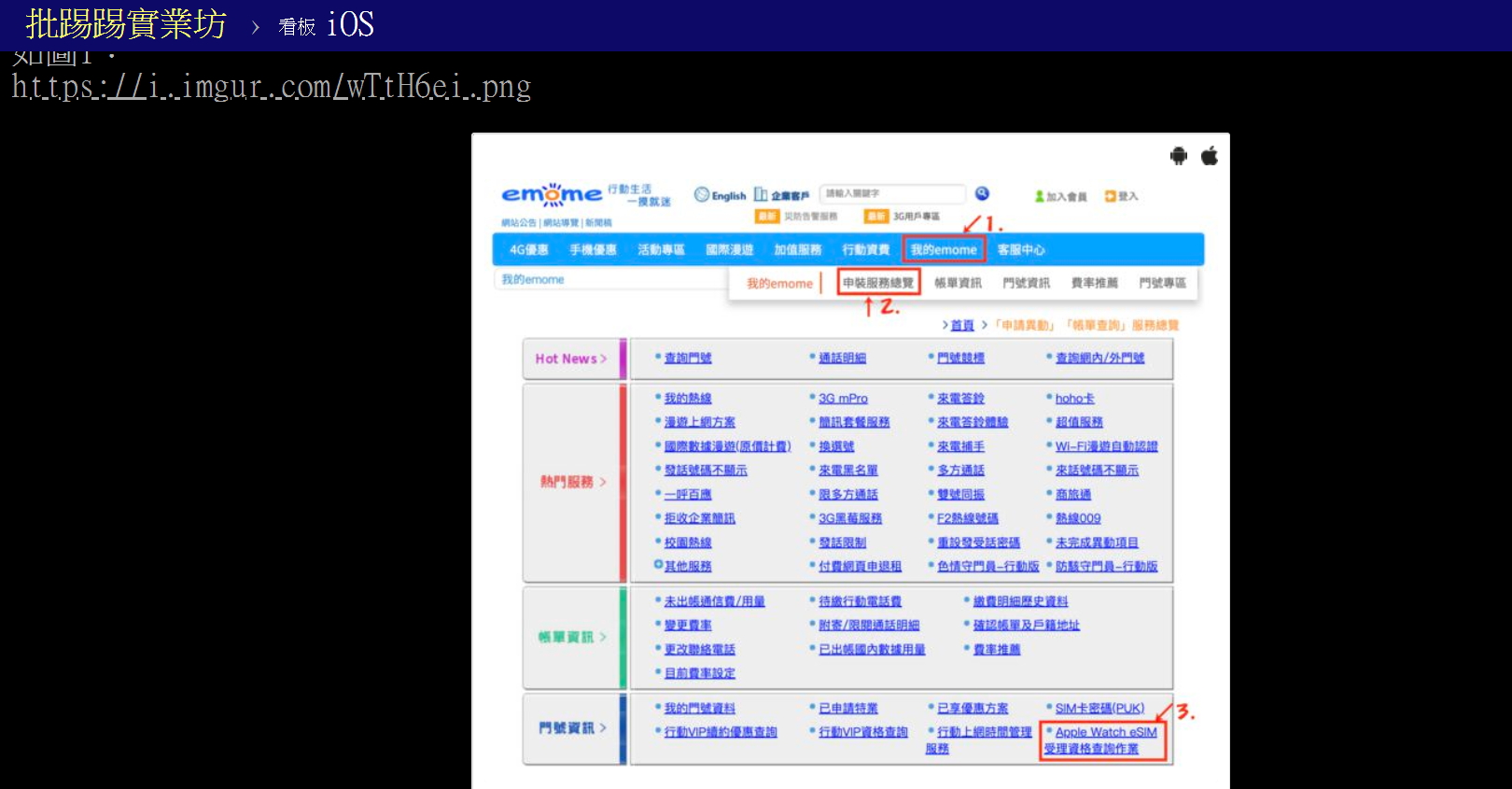
Task: Open the Apple Watch eSIM 受理資格查詢作業 link
Action: (1103, 740)
